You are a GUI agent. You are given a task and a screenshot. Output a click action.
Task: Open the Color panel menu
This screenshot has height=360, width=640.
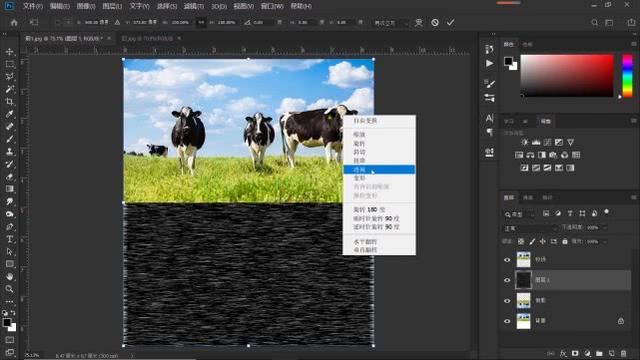[633, 44]
